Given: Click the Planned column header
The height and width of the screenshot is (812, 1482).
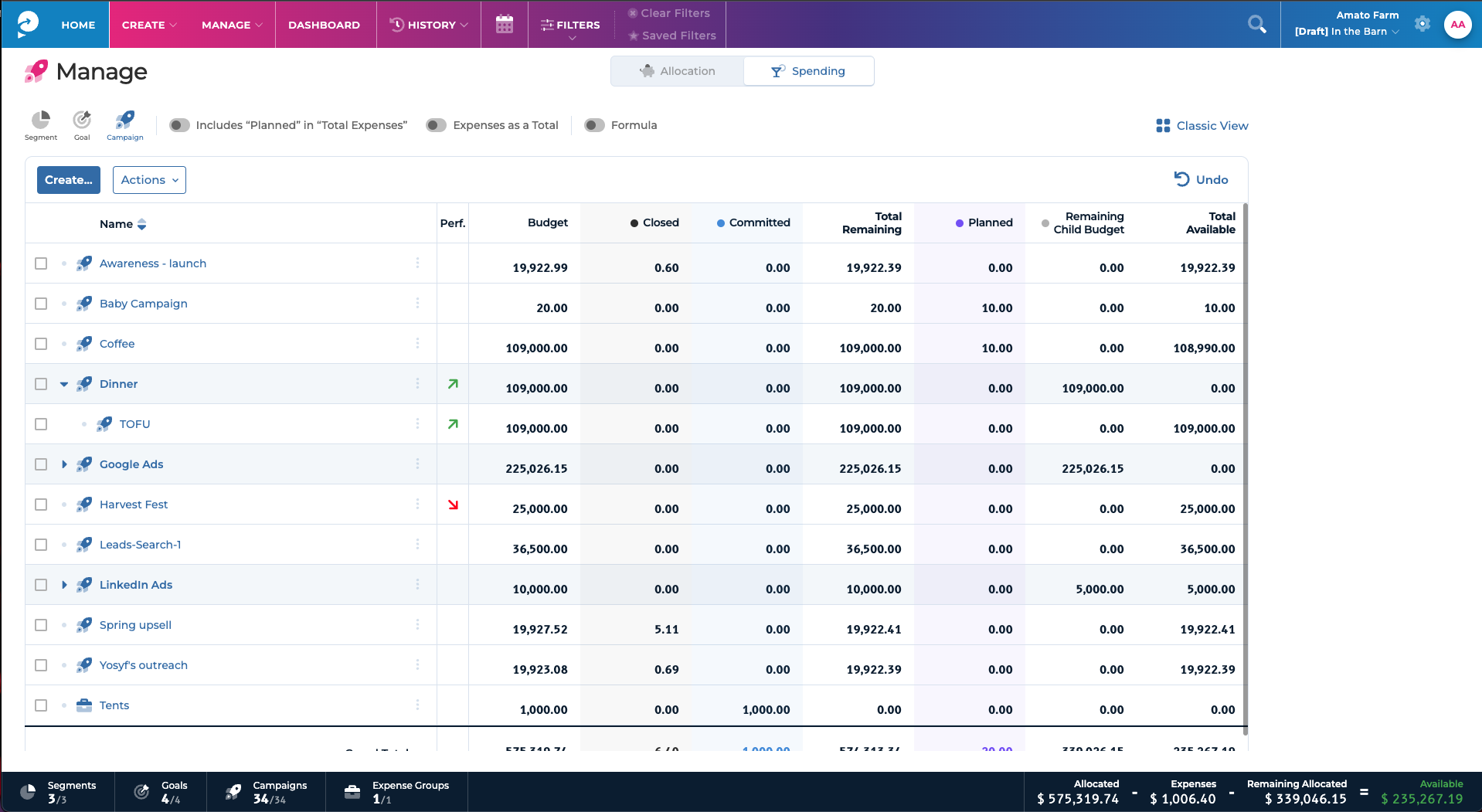Looking at the screenshot, I should [984, 223].
